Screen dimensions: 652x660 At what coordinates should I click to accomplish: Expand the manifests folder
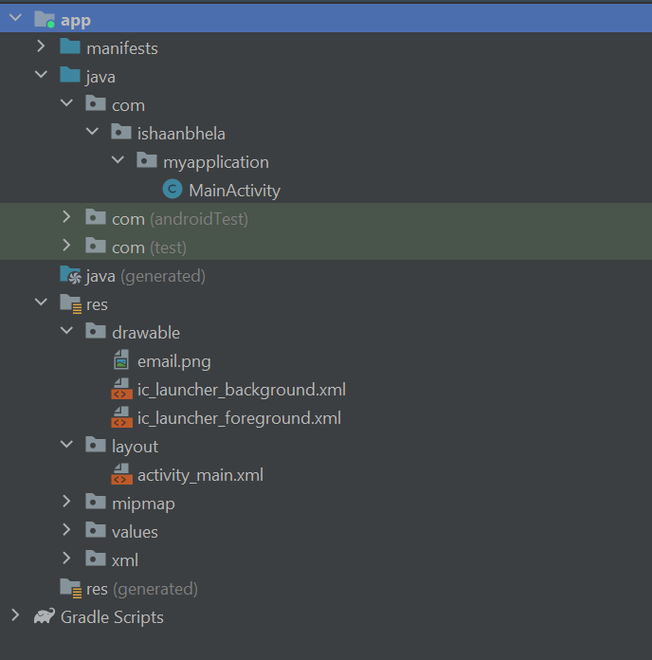coord(41,47)
